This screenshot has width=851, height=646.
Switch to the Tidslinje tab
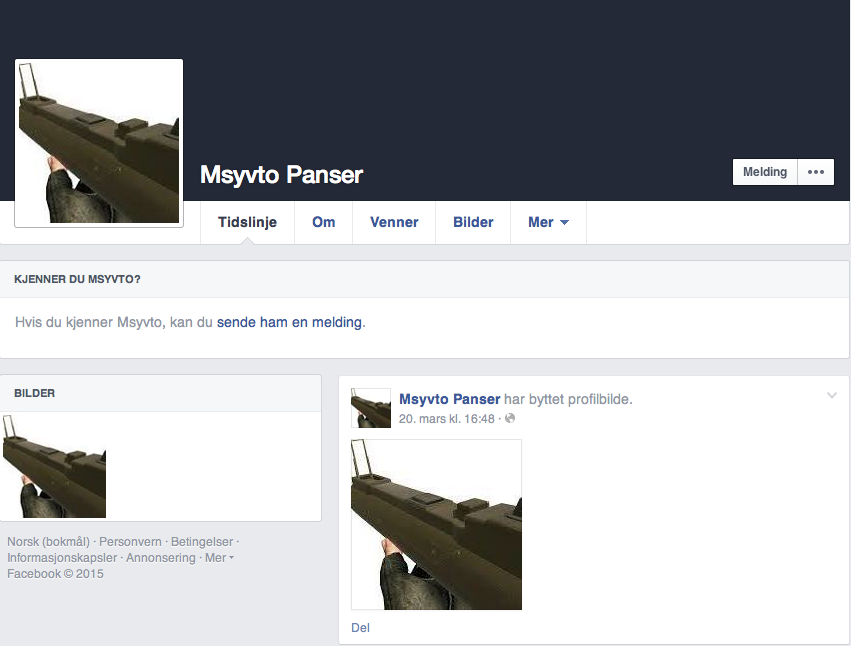(x=247, y=223)
